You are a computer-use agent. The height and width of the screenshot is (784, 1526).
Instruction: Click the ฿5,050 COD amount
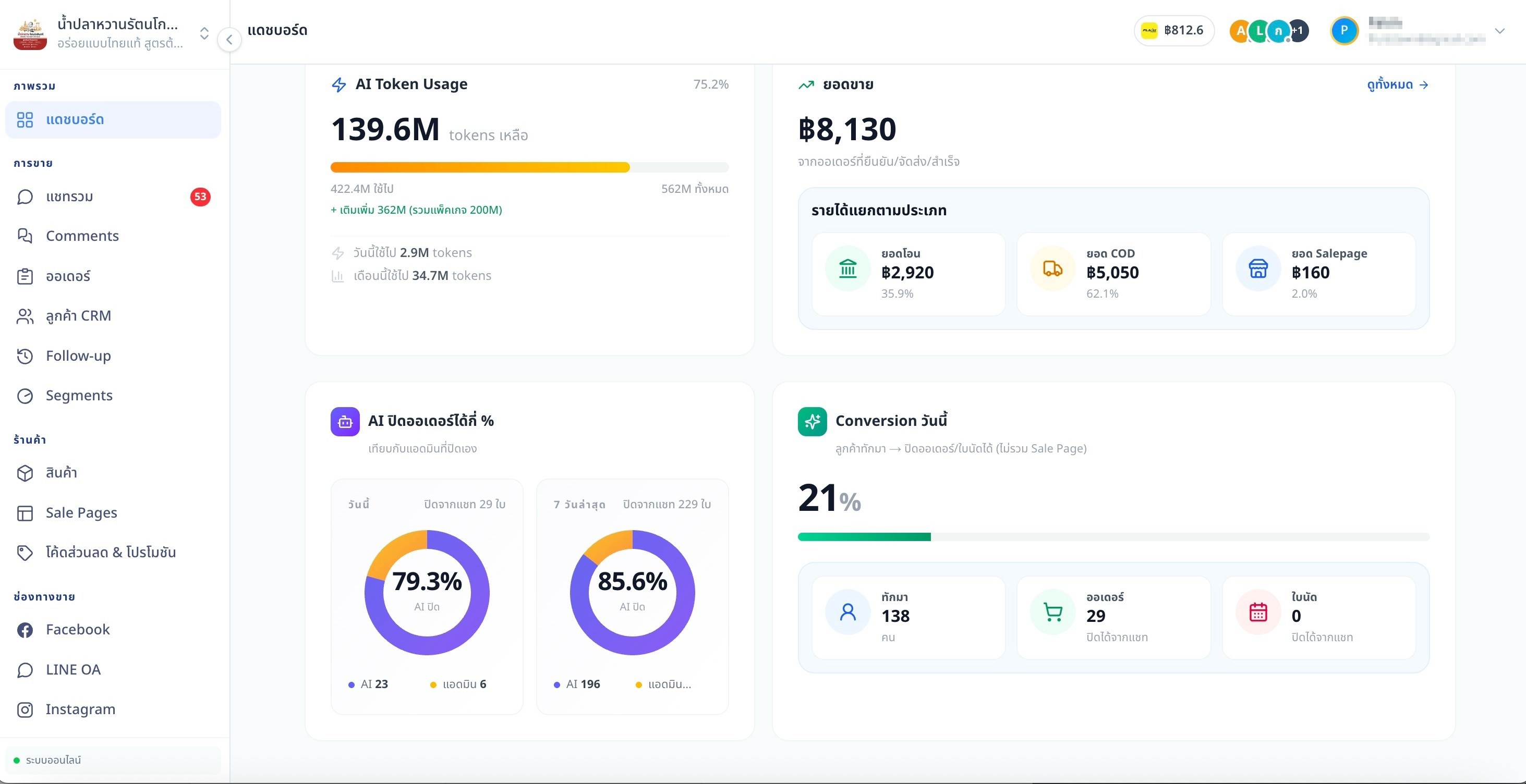point(1112,273)
